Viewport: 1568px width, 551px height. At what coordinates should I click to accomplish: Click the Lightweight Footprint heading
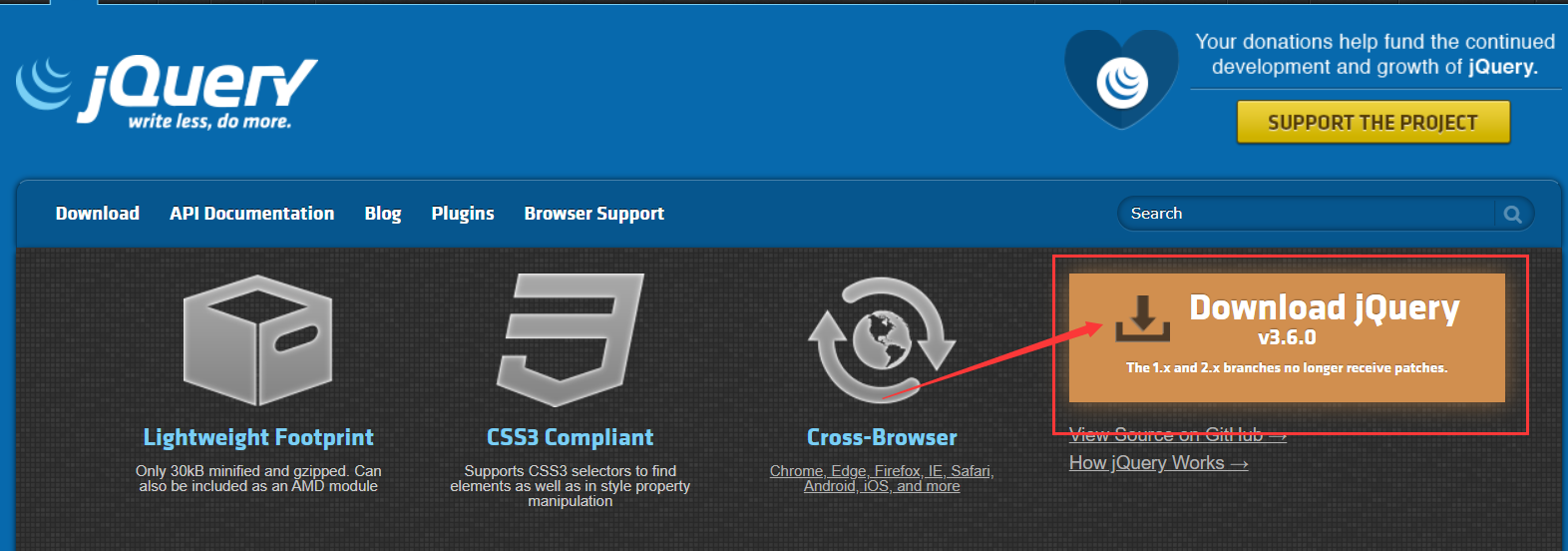click(x=258, y=437)
